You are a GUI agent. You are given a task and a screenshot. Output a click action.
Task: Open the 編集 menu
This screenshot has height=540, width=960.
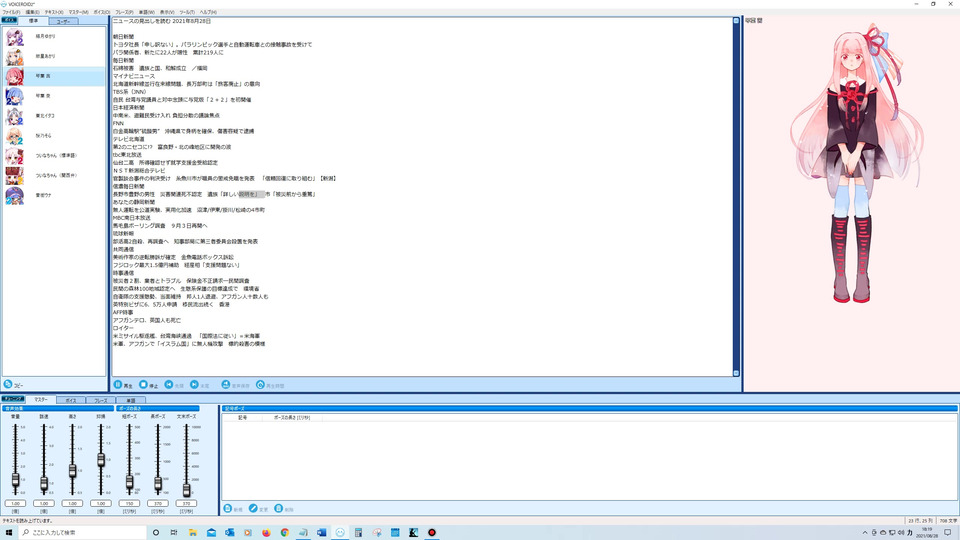click(32, 12)
